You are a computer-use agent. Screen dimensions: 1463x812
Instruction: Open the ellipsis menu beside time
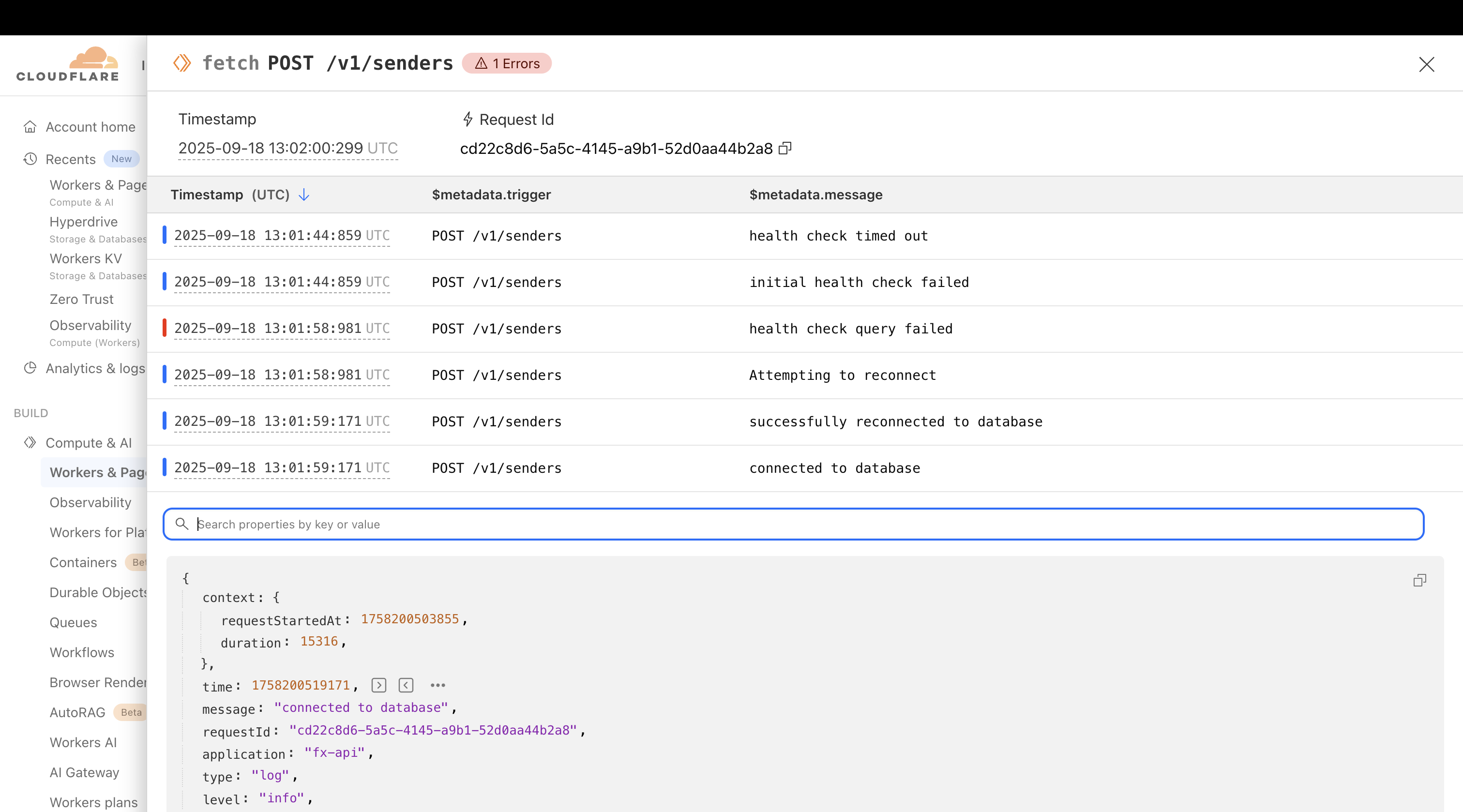click(x=437, y=685)
